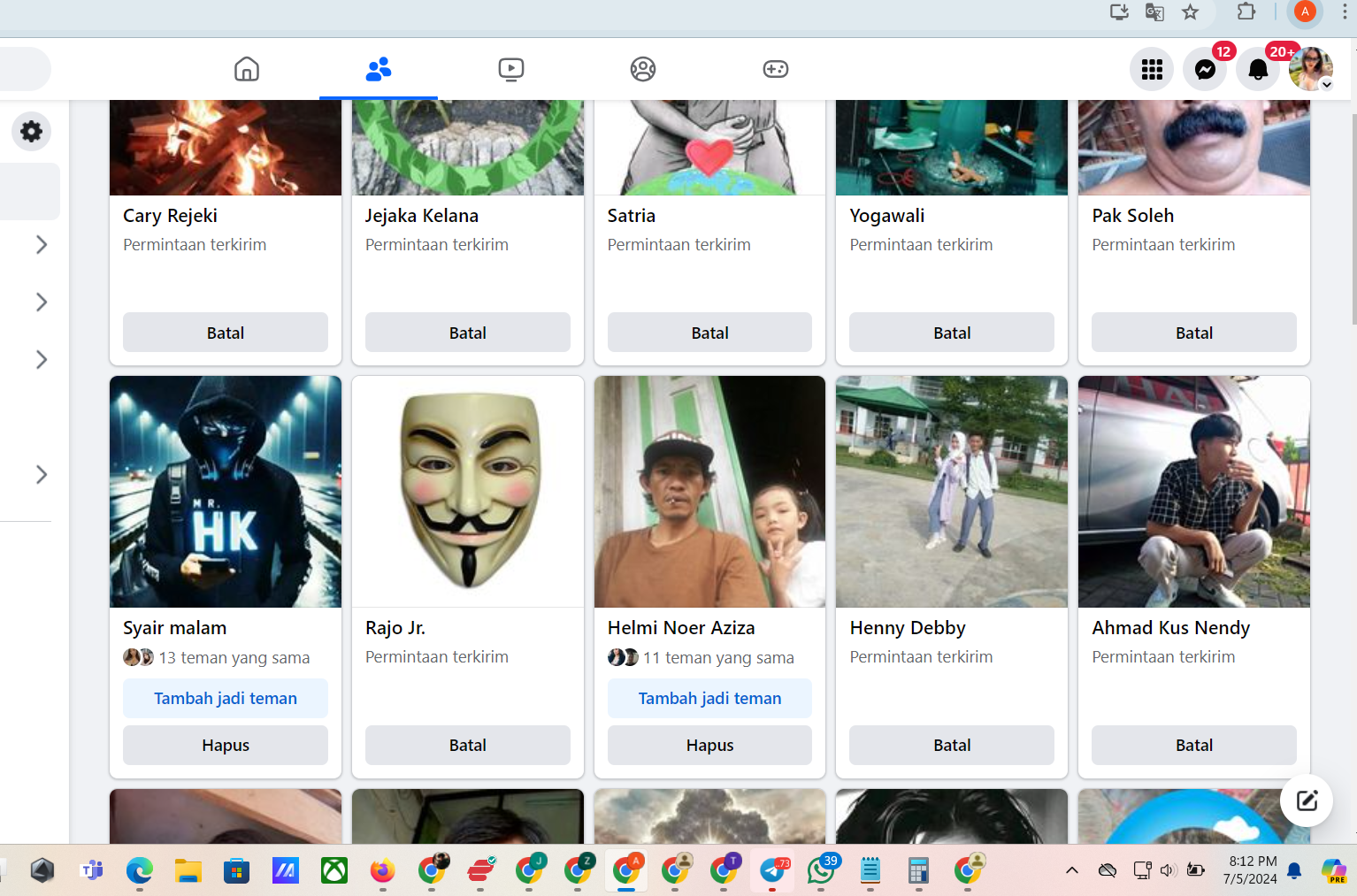The image size is (1357, 896).
Task: Open Ahmad Kus Nendy's profile photo
Action: tap(1194, 492)
